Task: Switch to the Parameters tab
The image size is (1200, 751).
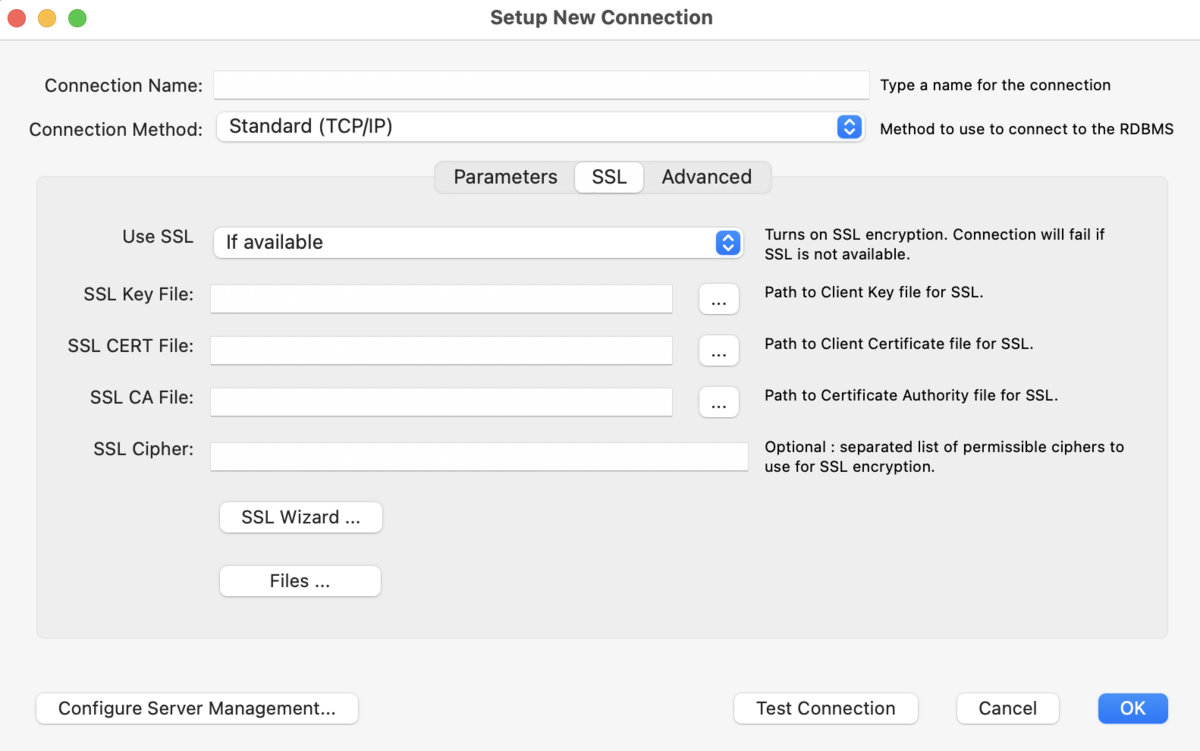Action: click(505, 177)
